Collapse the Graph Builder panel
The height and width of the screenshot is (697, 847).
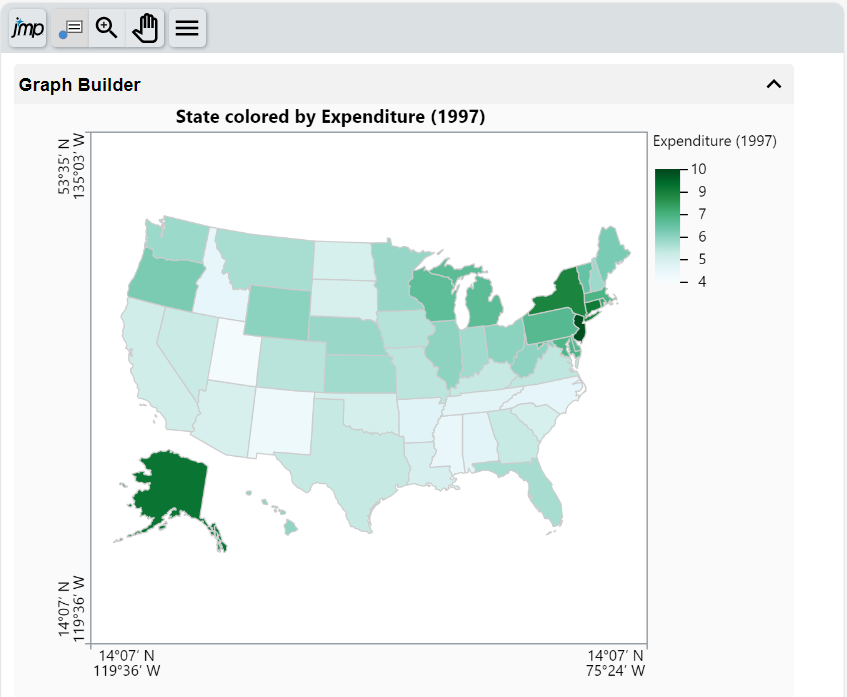[x=772, y=85]
